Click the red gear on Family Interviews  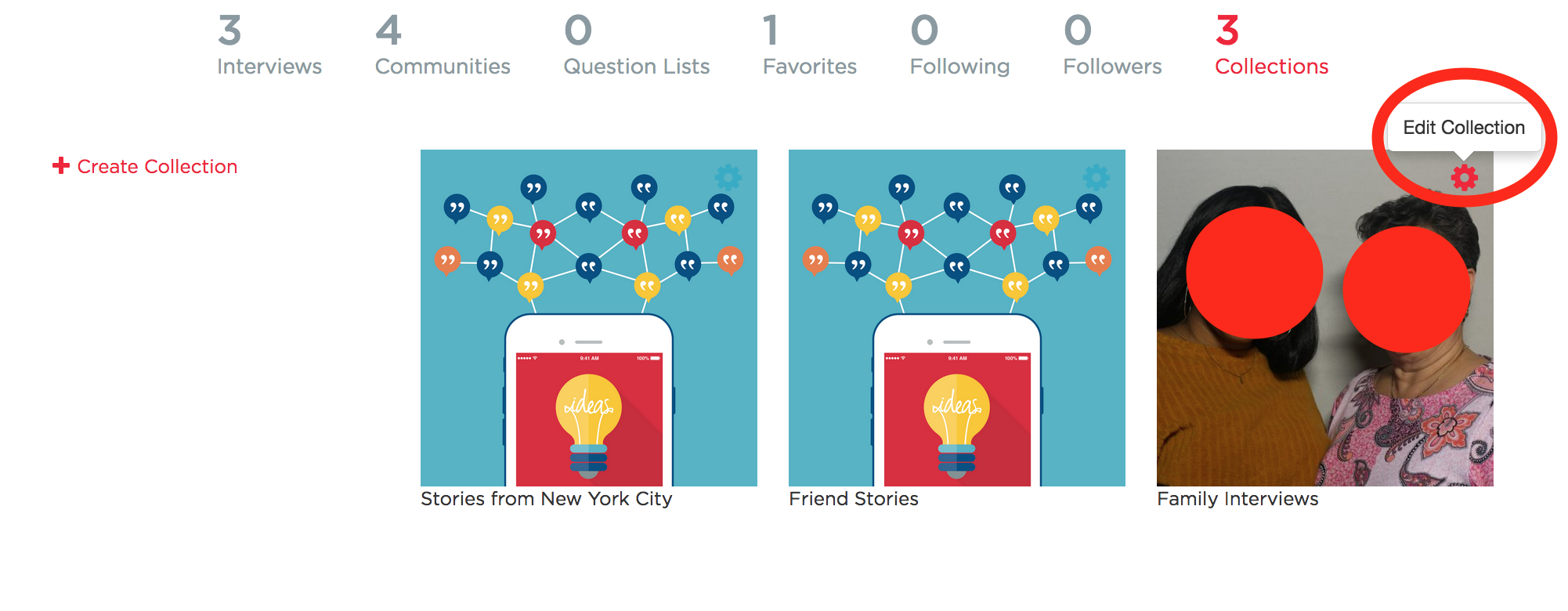click(1464, 178)
